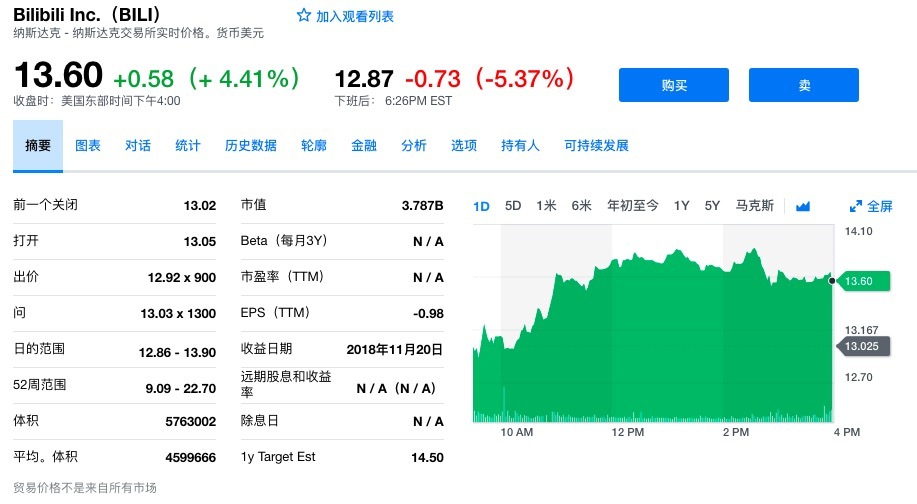
Task: Switch to the 金融 financials tab
Action: click(x=364, y=146)
